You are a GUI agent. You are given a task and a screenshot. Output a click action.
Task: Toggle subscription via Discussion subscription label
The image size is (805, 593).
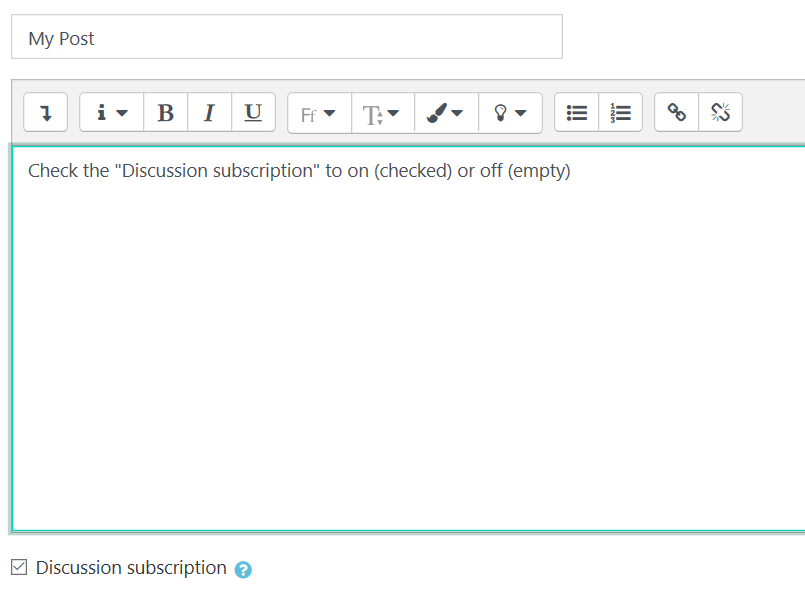tap(130, 567)
